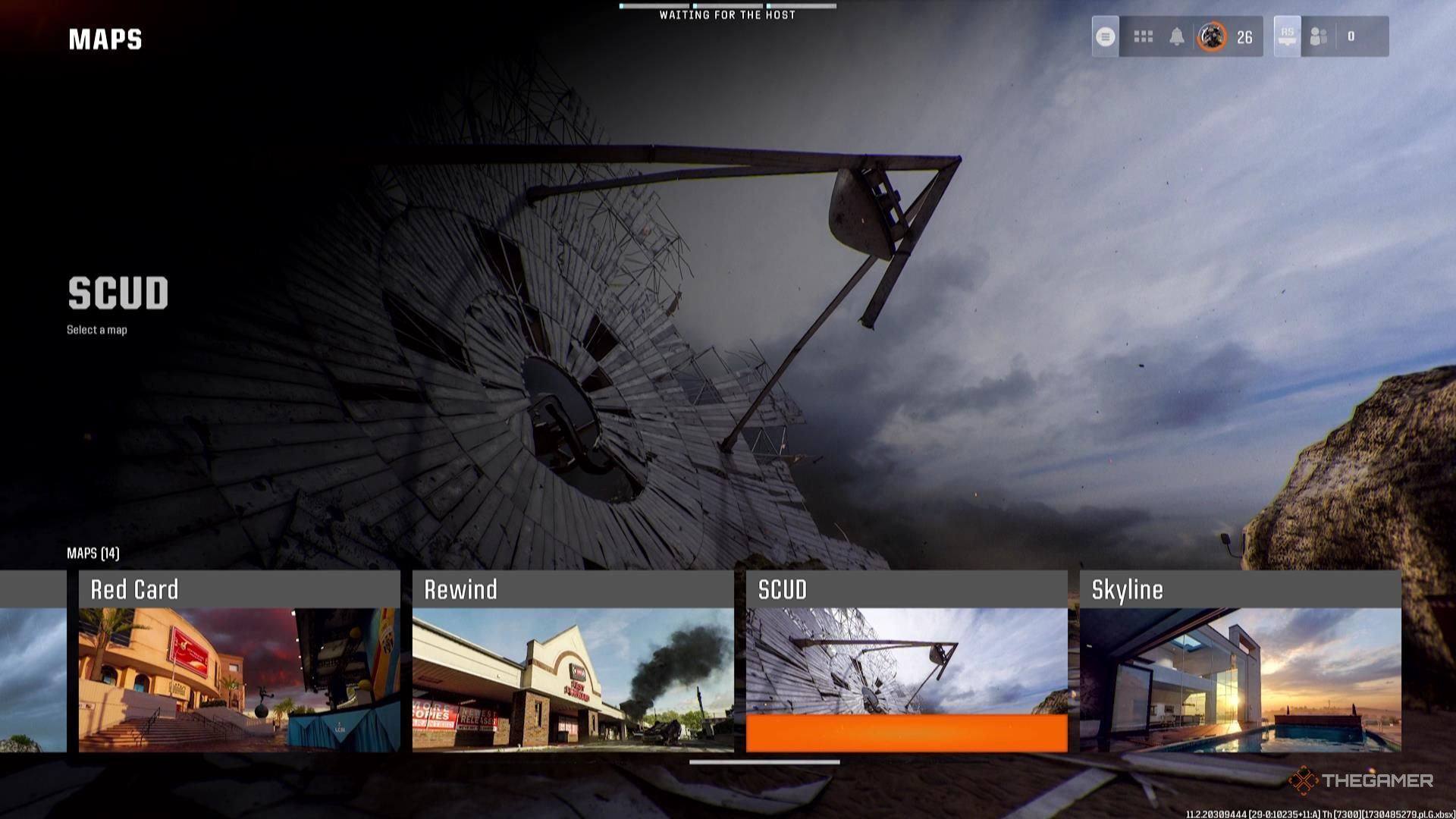
Task: Open the friends party icon
Action: tap(1319, 36)
